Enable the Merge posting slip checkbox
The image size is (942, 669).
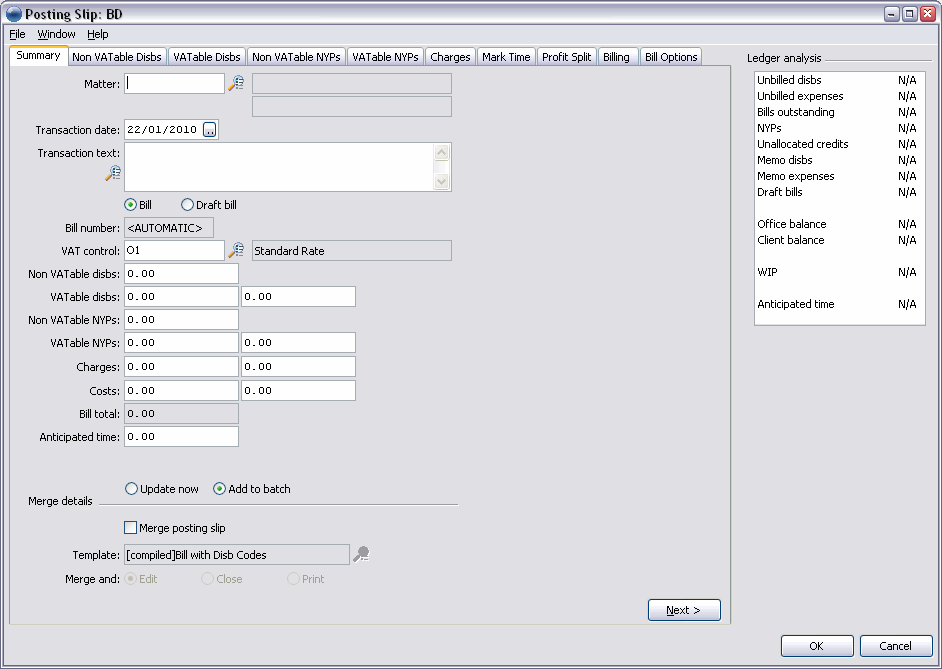point(130,527)
